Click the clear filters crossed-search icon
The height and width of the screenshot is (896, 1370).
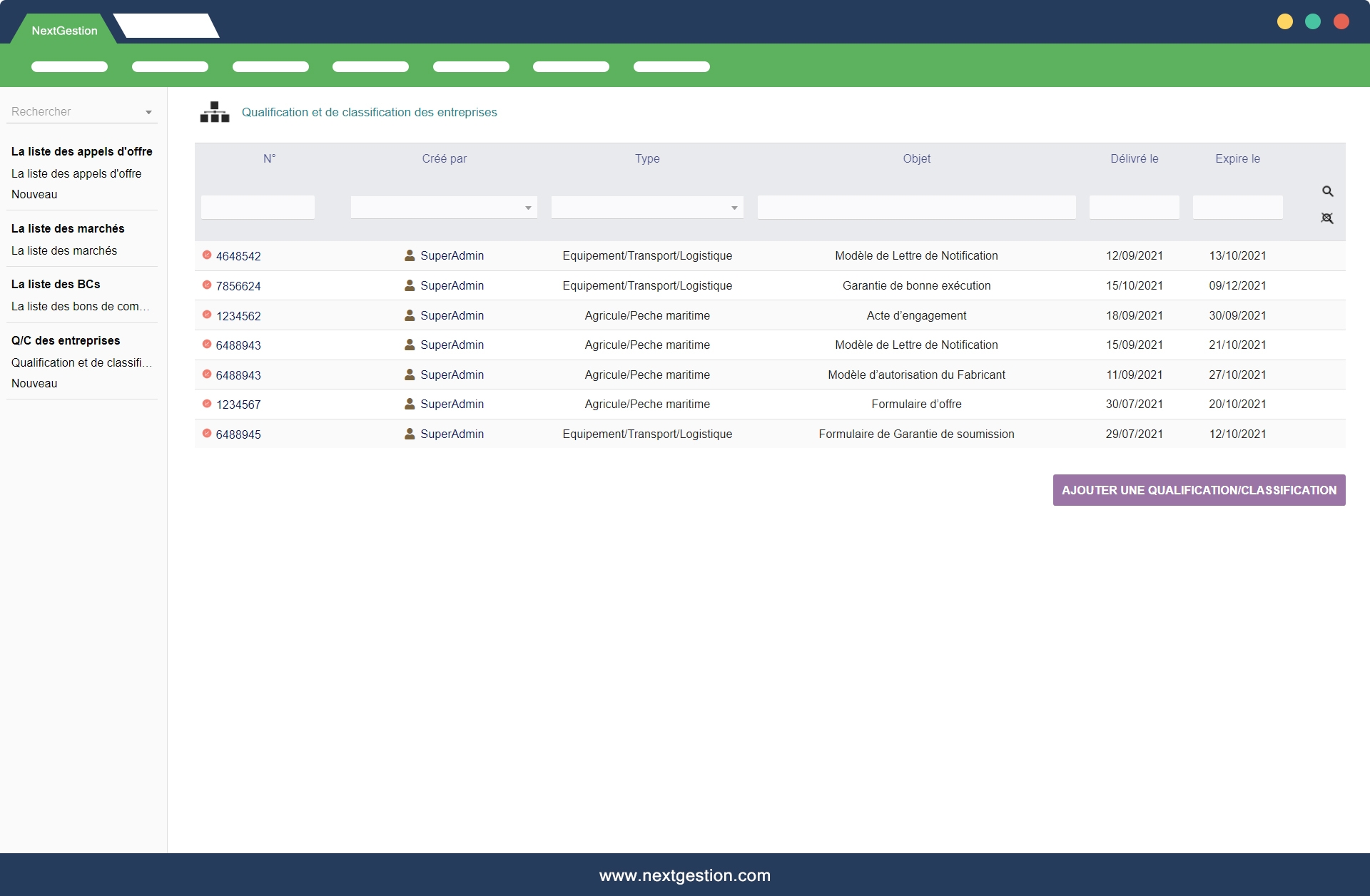1327,218
